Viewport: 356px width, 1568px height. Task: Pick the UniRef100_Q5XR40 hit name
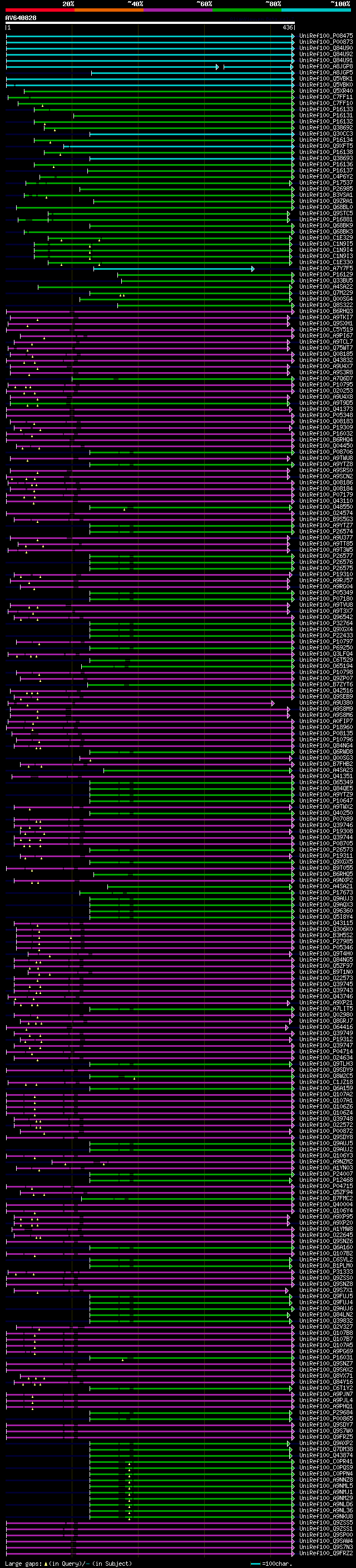coord(326,91)
